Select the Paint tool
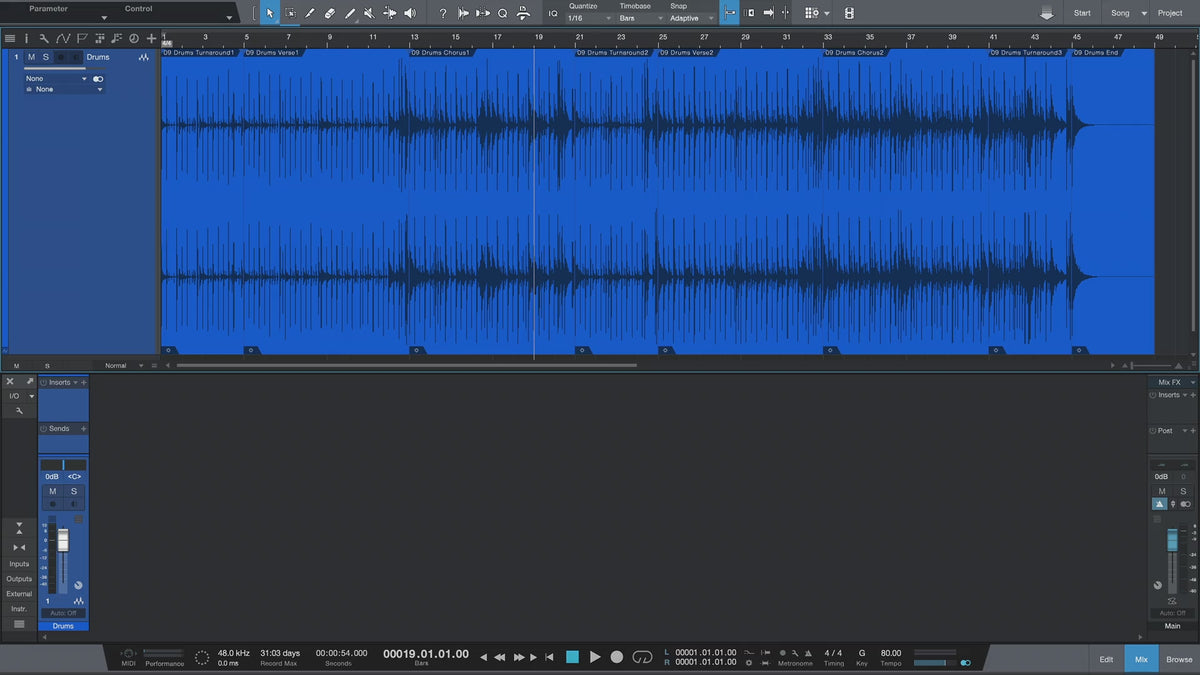Image resolution: width=1200 pixels, height=675 pixels. [350, 13]
